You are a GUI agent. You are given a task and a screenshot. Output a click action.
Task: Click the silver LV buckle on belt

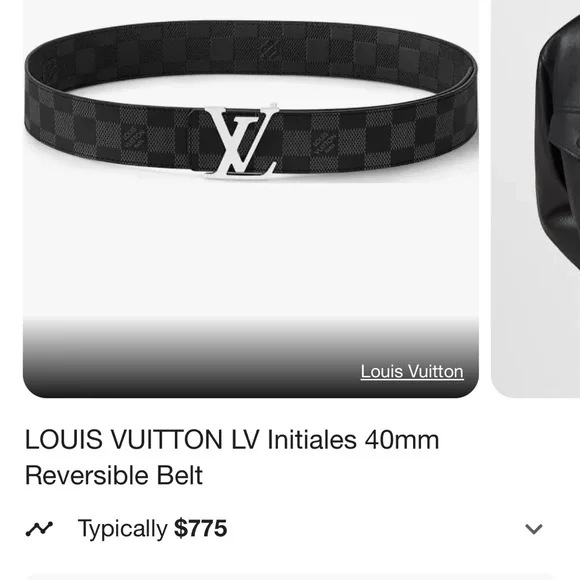pyautogui.click(x=241, y=142)
